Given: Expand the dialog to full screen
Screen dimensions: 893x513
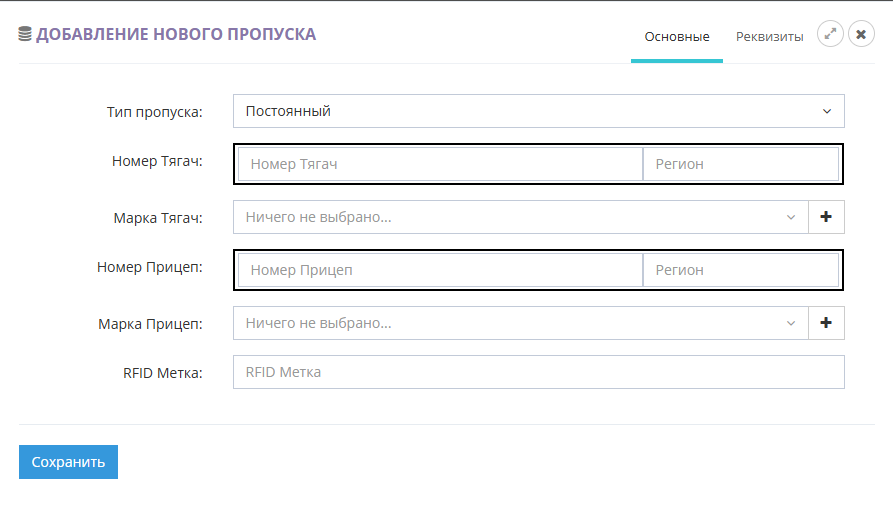Looking at the screenshot, I should (830, 34).
